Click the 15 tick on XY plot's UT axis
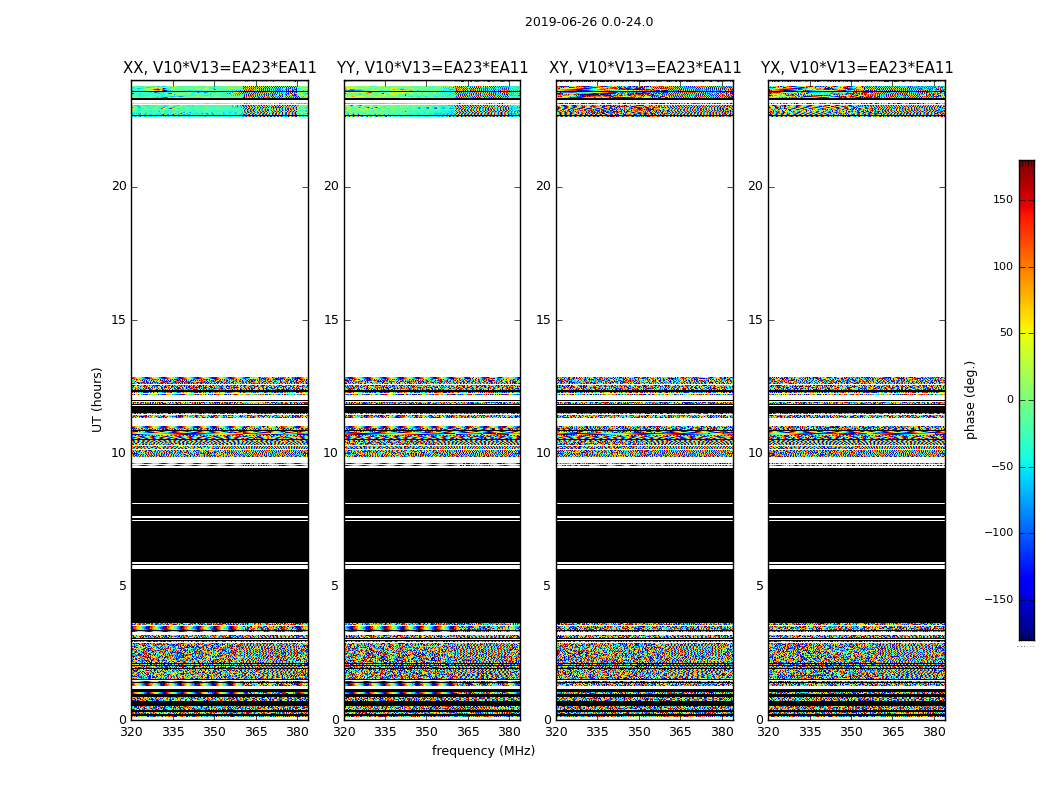 coord(544,320)
